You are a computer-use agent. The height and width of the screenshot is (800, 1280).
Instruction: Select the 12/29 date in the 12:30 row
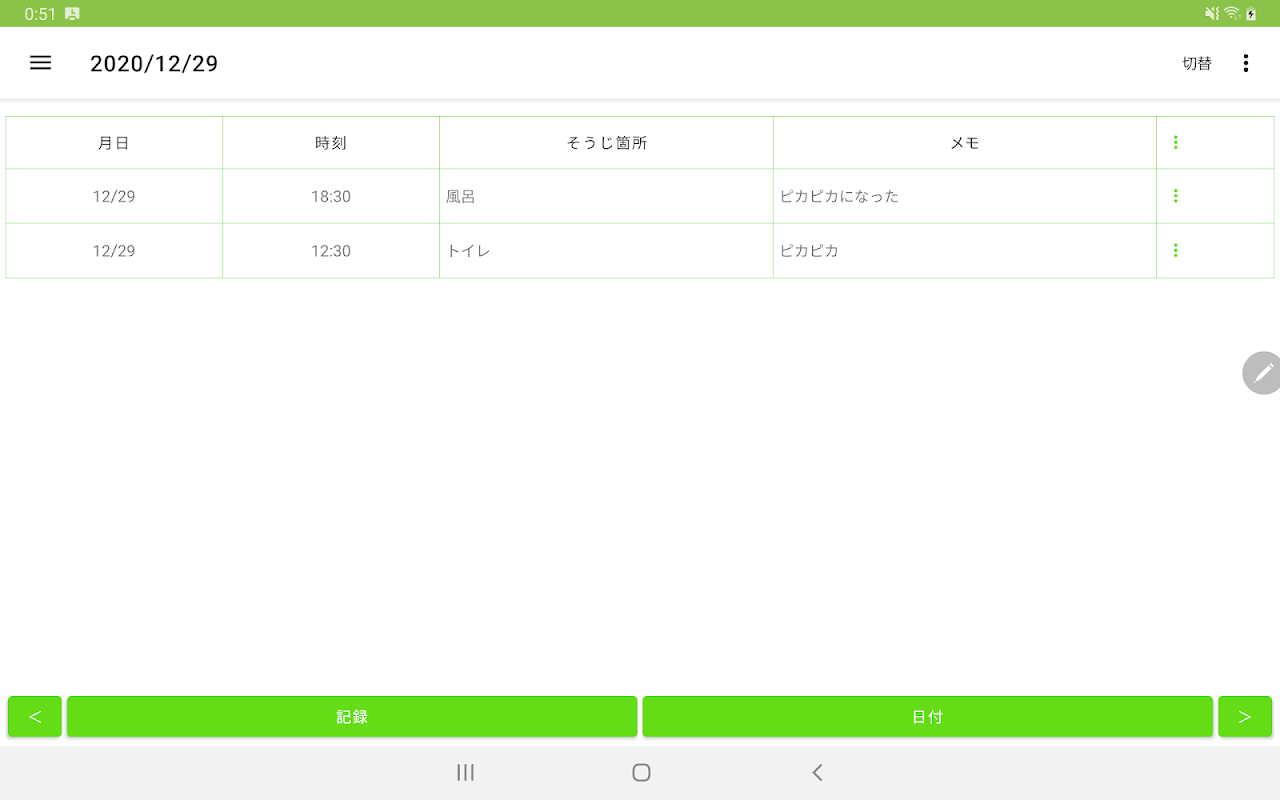tap(114, 250)
